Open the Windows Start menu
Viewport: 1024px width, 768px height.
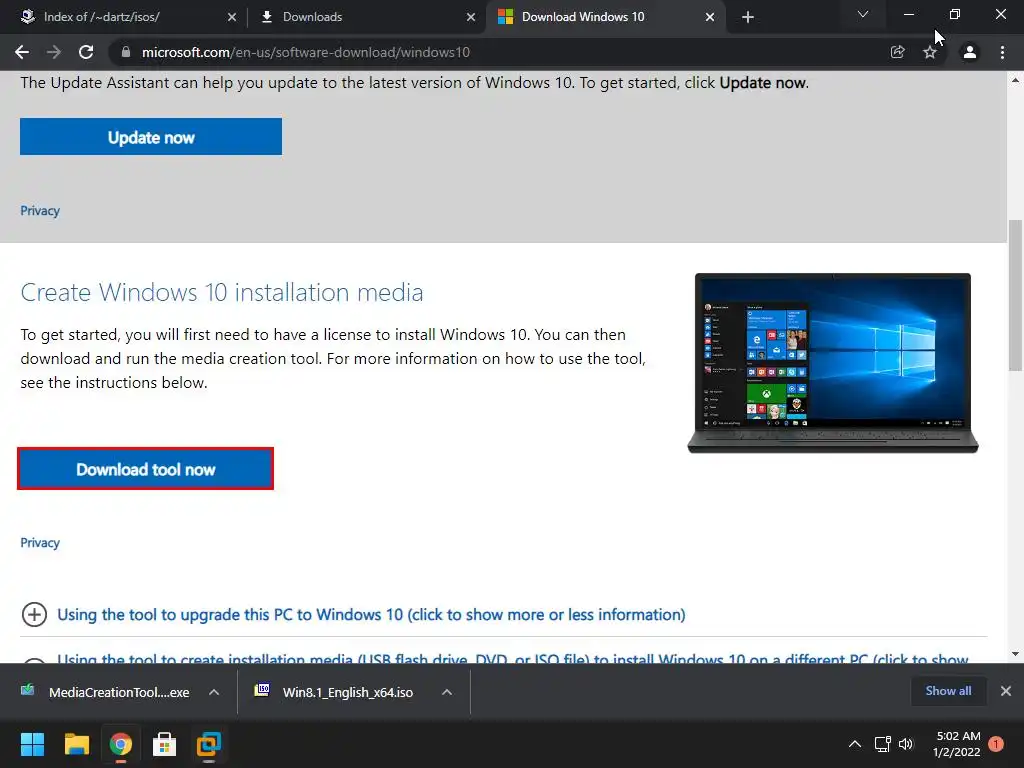tap(32, 744)
